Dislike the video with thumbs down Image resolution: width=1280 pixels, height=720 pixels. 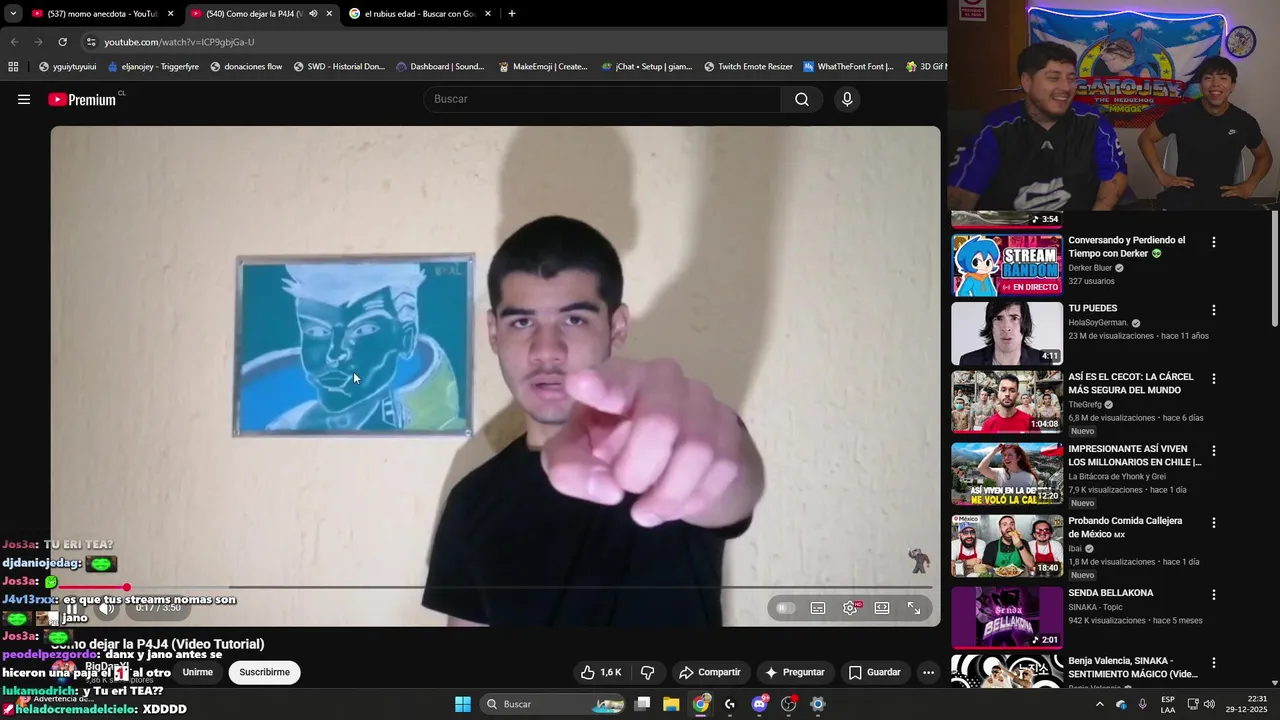[x=647, y=672]
